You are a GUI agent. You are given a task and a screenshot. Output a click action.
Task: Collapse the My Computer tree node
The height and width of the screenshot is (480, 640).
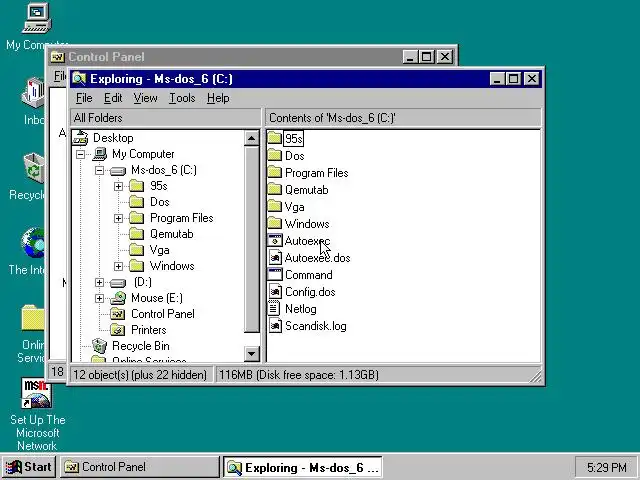(x=80, y=154)
